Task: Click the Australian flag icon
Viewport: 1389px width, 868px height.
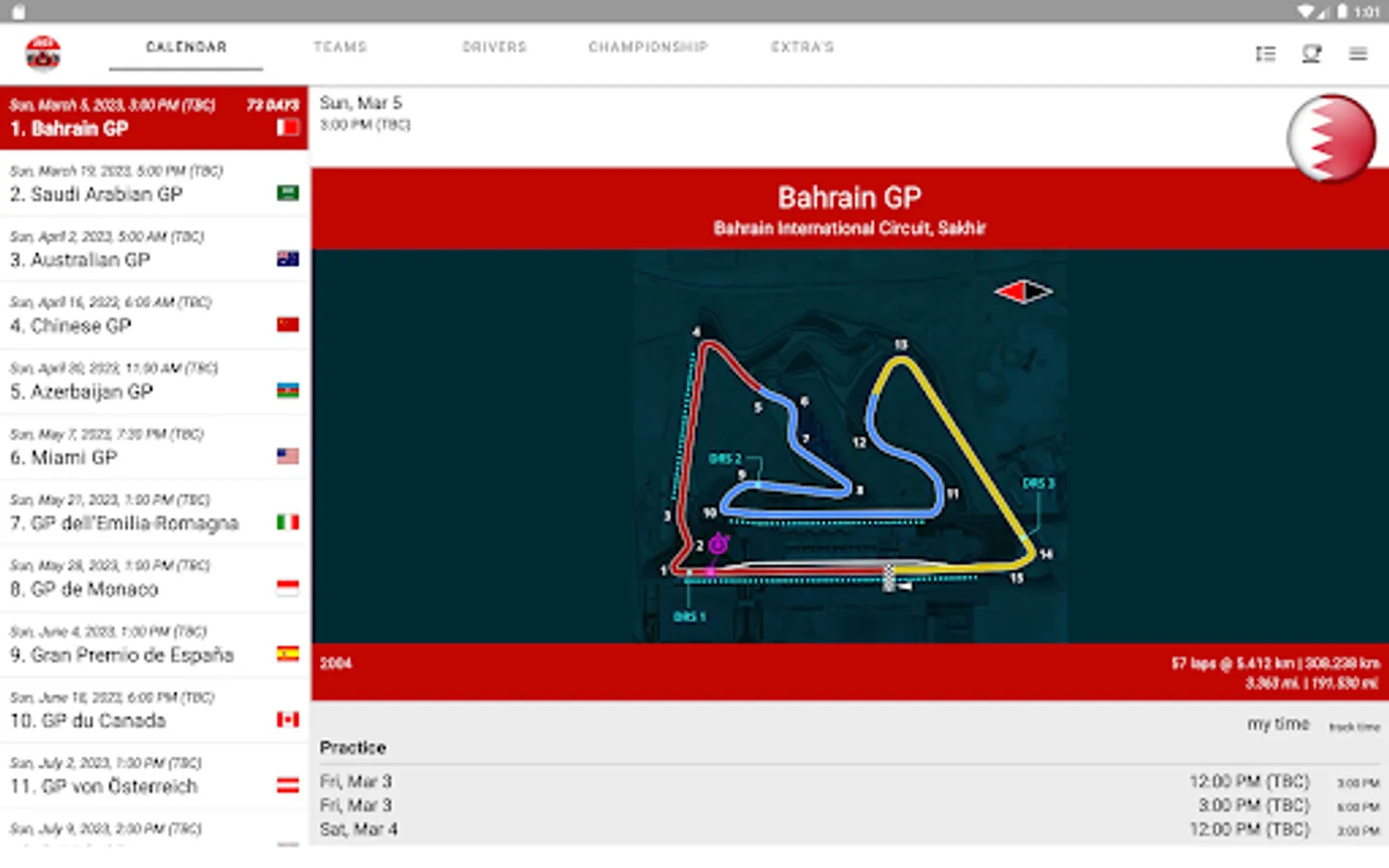Action: tap(287, 258)
